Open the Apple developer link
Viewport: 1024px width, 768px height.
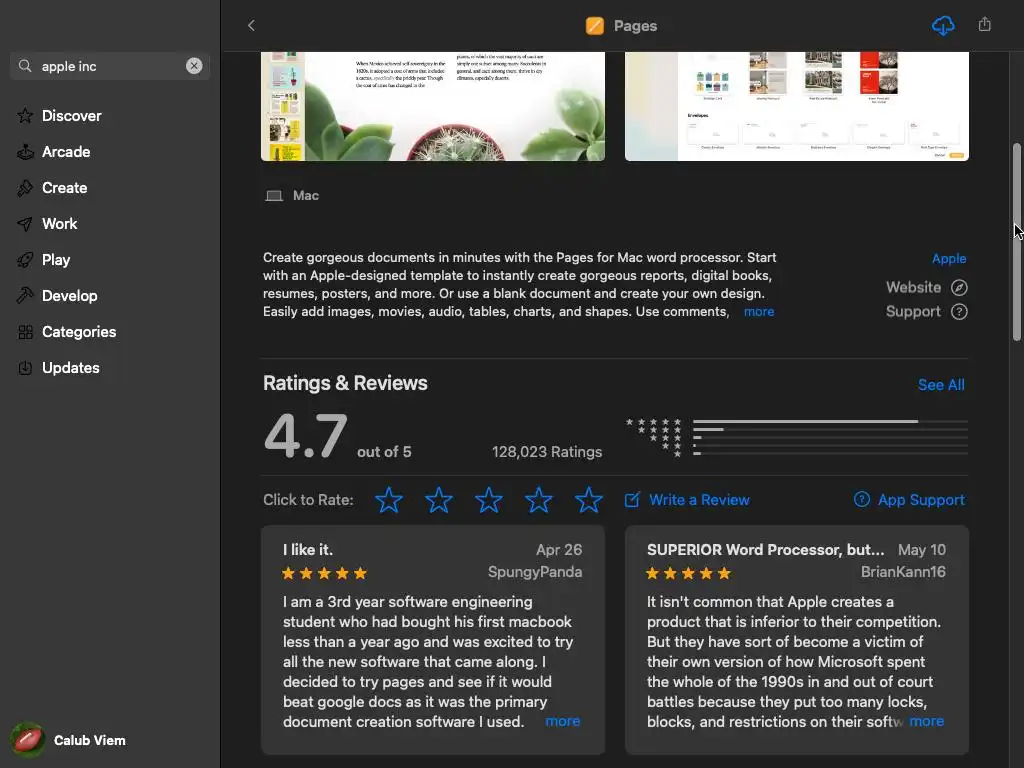(x=949, y=259)
